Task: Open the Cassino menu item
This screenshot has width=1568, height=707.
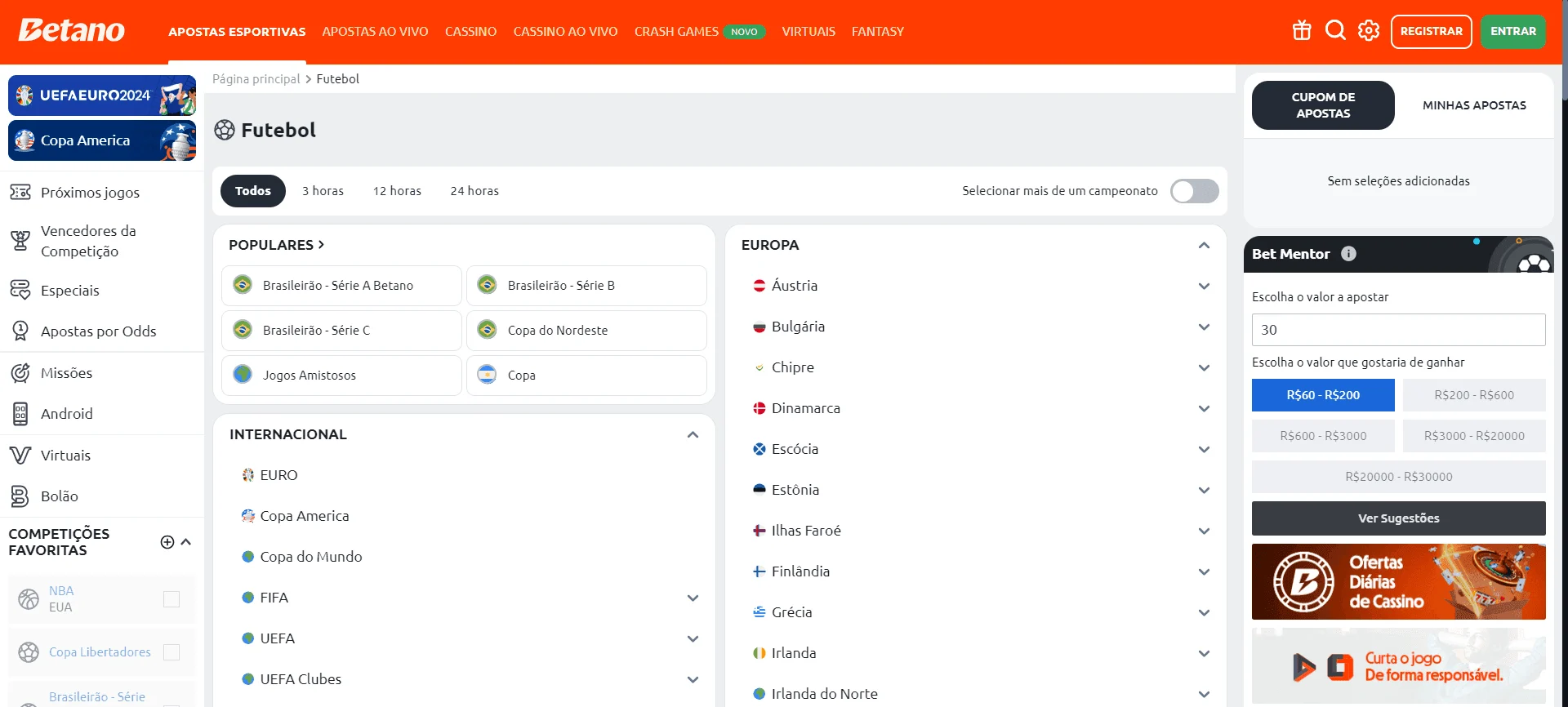Action: tap(470, 31)
